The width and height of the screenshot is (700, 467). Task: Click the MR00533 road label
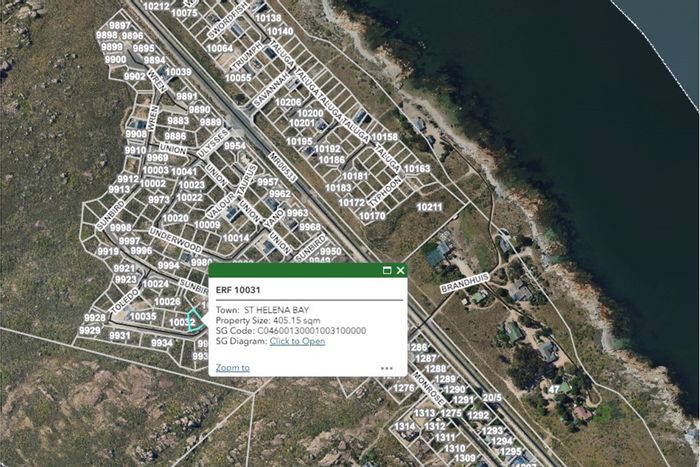pos(283,167)
